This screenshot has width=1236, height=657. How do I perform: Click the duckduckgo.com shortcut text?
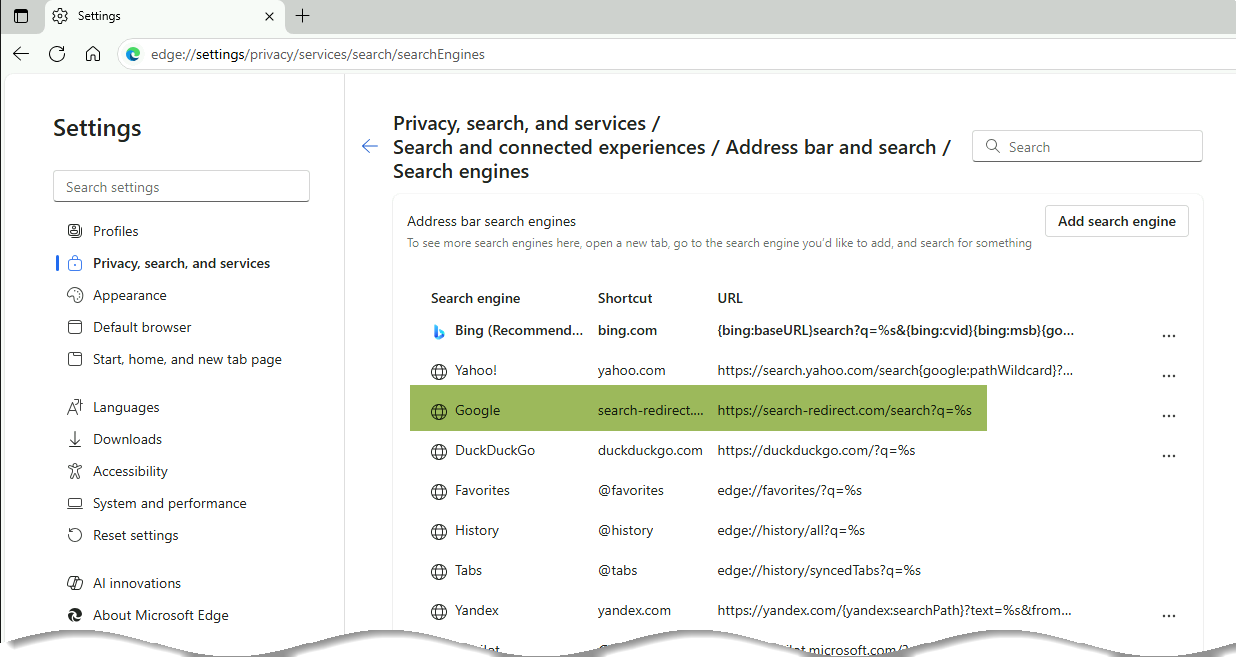click(x=650, y=450)
